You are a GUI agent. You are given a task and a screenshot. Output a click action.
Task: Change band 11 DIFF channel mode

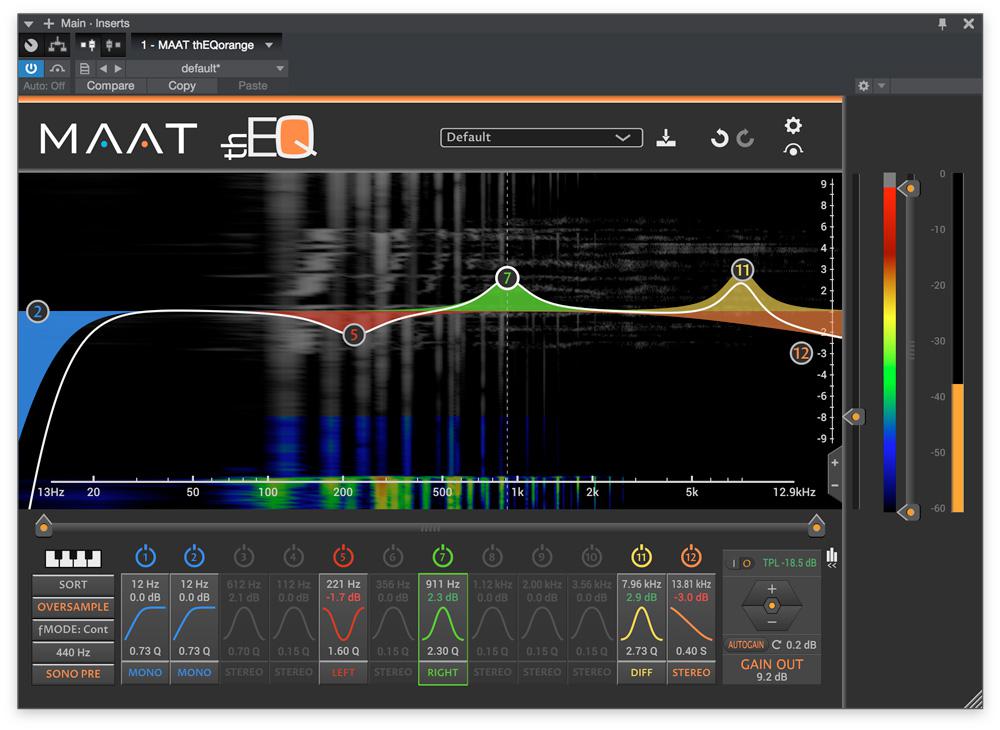[x=642, y=673]
